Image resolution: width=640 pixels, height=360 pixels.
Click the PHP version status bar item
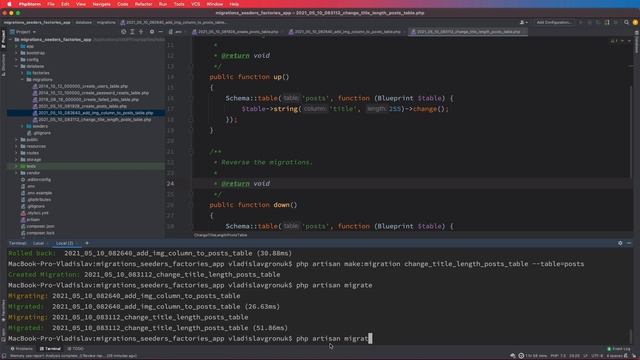pos(558,356)
